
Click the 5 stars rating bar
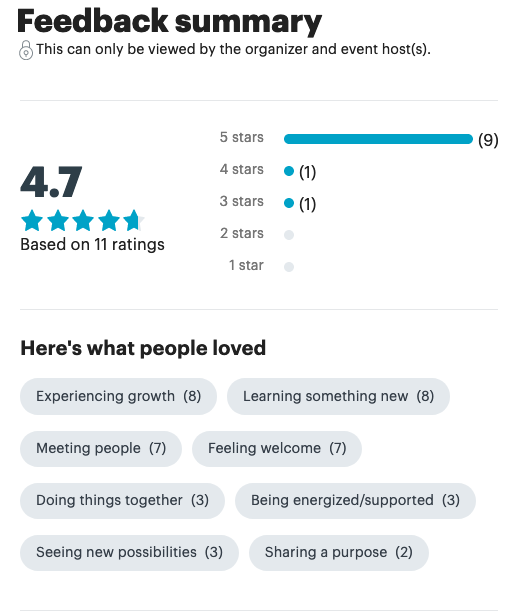[x=378, y=139]
